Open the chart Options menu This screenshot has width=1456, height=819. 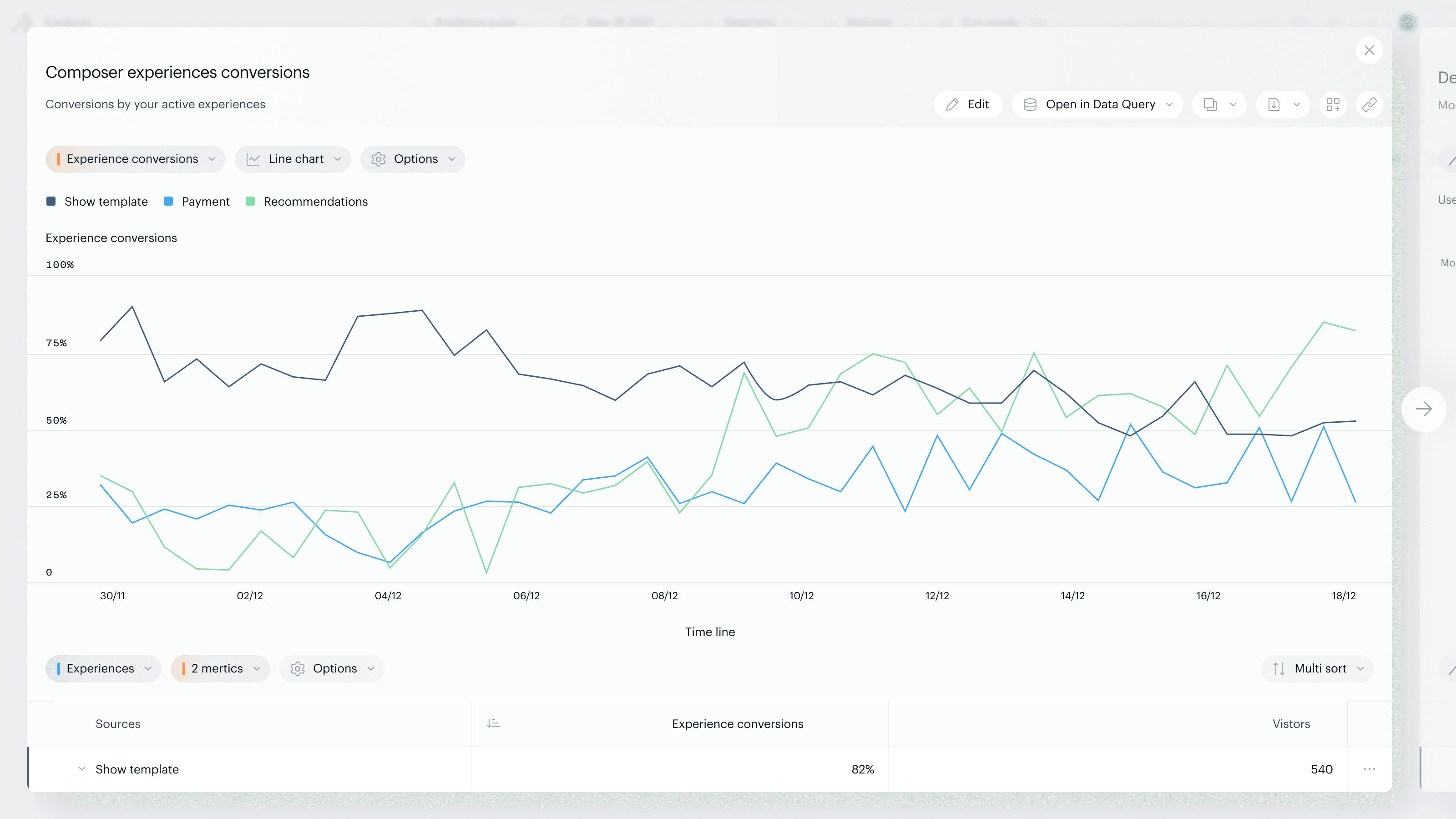point(413,159)
